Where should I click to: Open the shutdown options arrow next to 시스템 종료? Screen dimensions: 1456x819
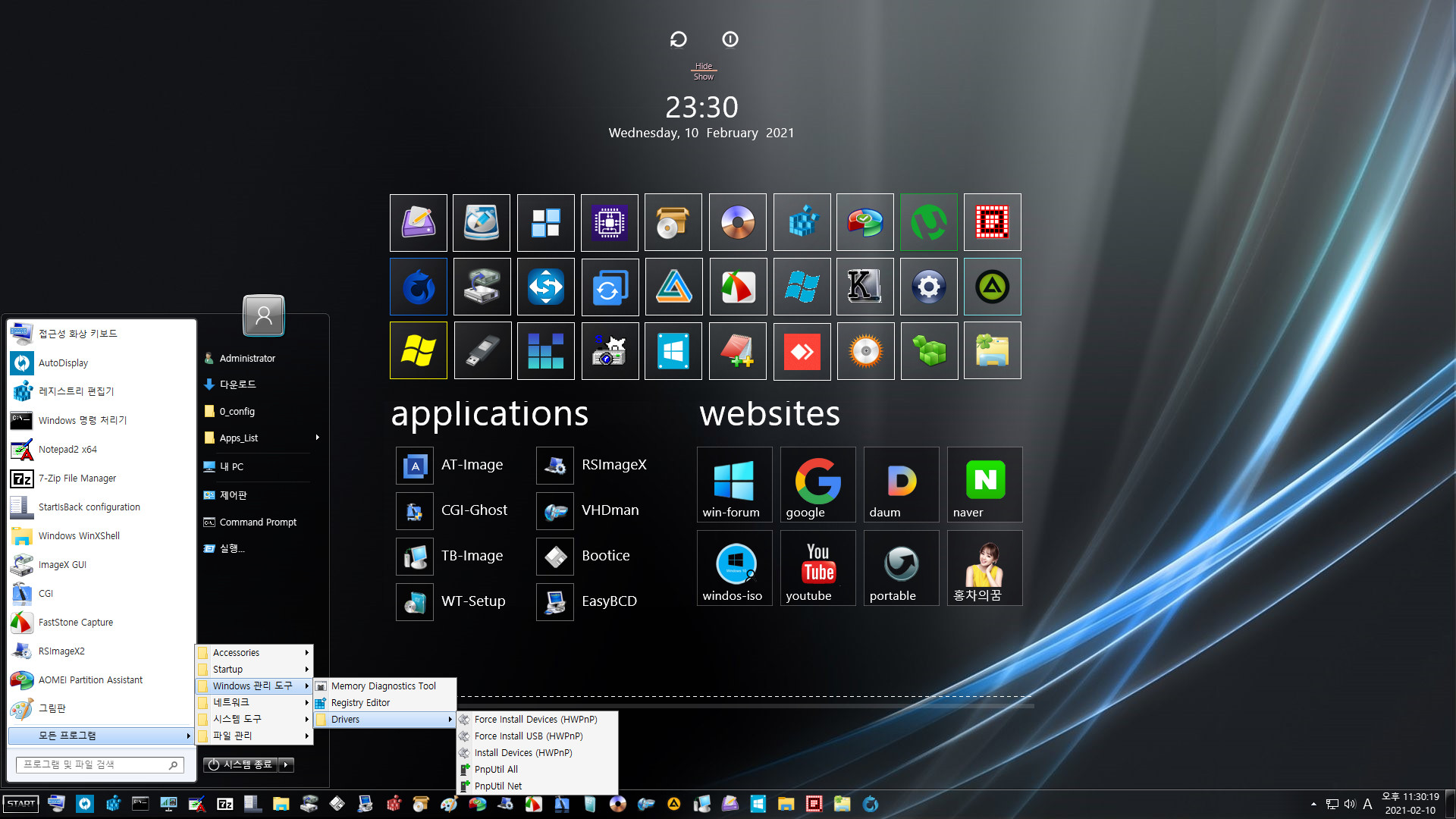tap(287, 765)
